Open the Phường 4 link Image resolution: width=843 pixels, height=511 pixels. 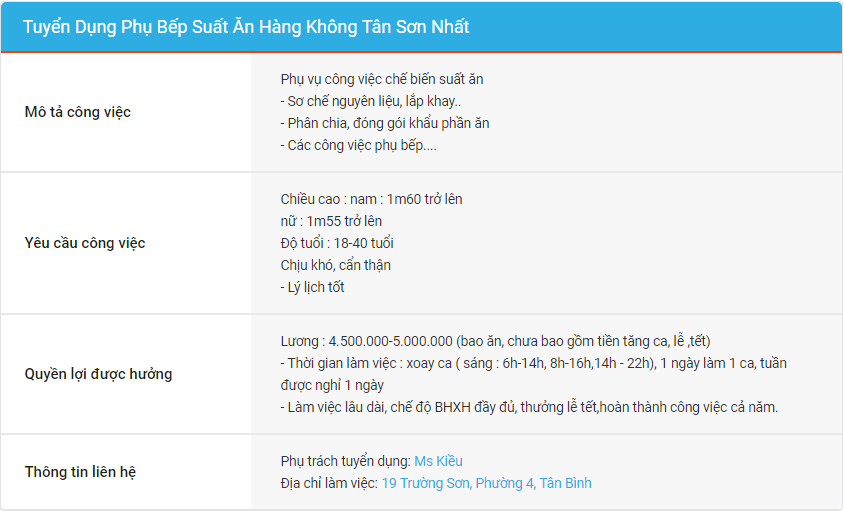click(x=505, y=483)
